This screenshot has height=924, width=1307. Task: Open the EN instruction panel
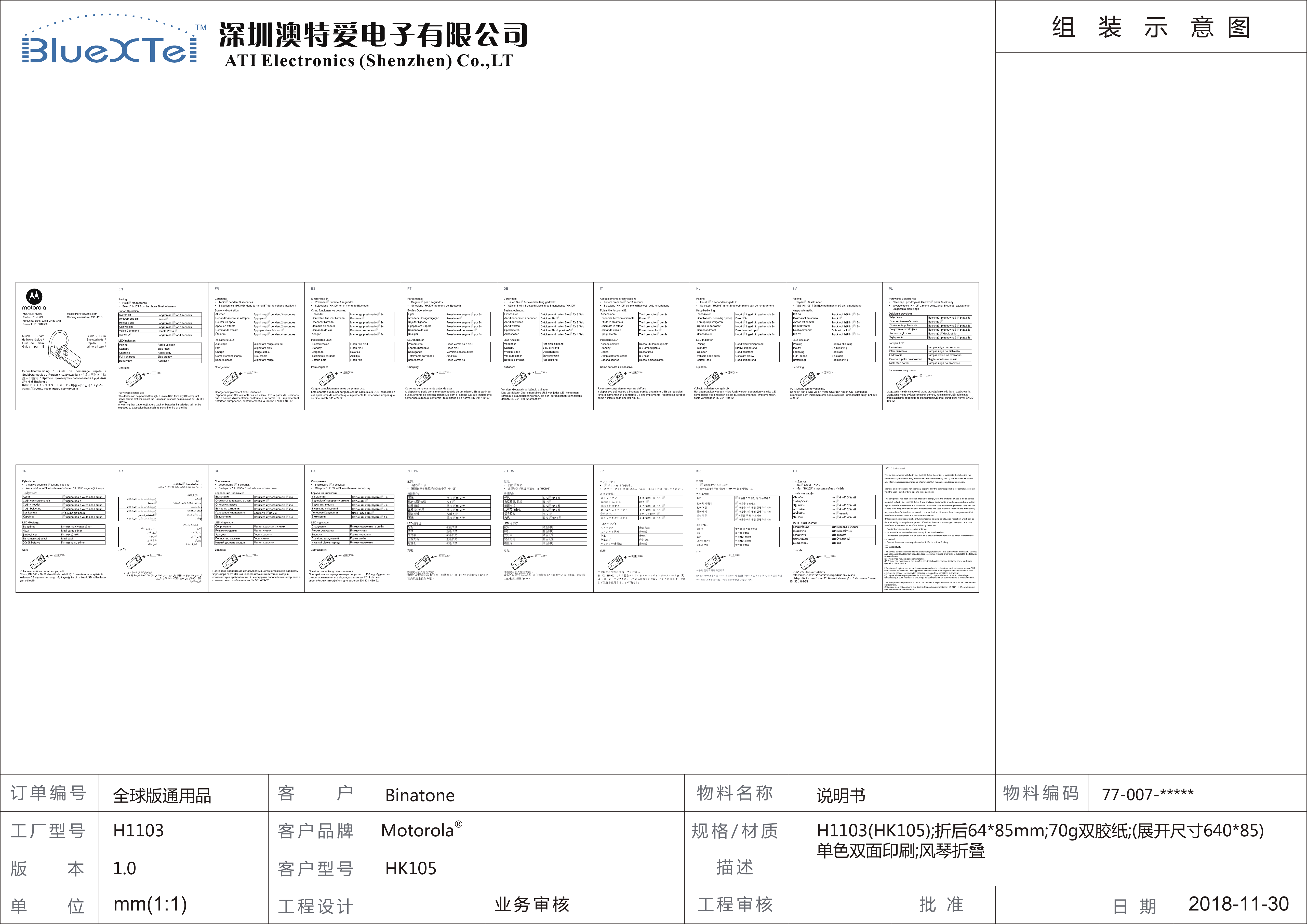click(160, 346)
